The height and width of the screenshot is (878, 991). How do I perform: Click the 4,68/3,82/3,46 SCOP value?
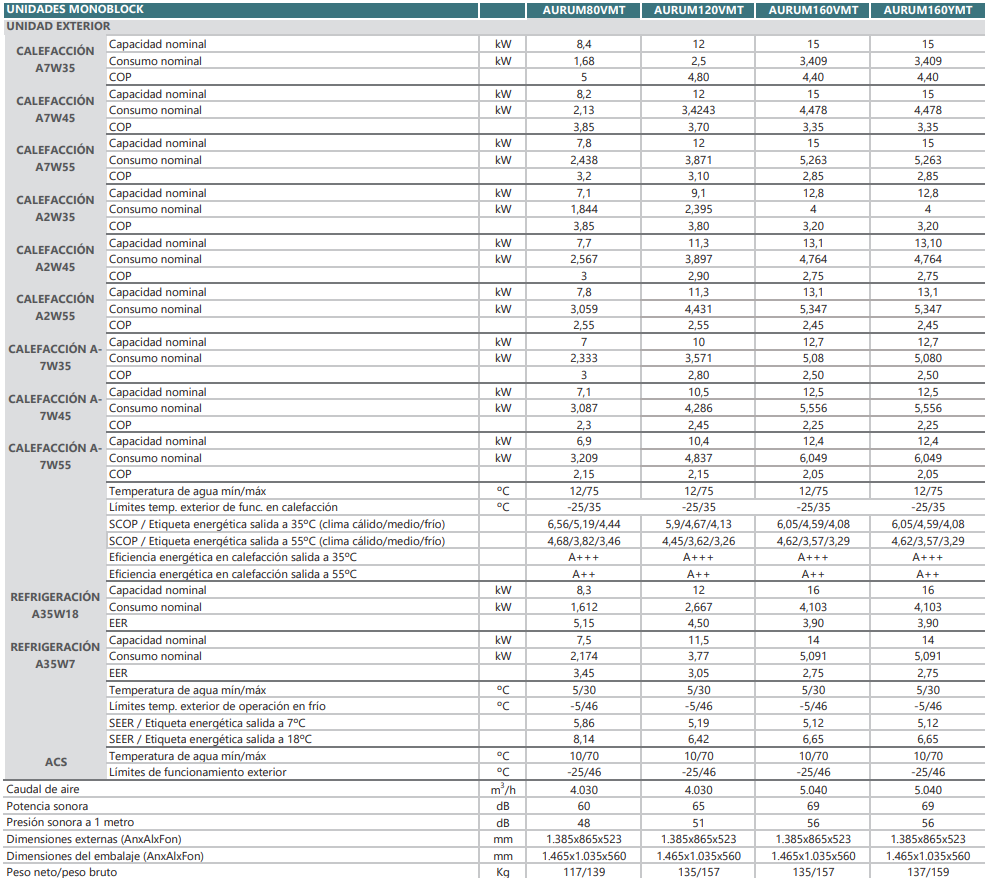[583, 541]
